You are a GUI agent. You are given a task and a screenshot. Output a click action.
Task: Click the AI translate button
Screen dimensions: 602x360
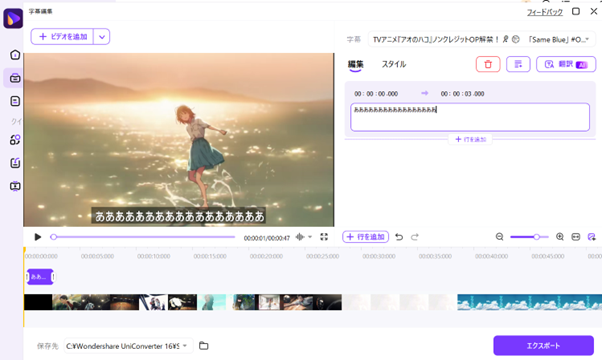pos(566,64)
